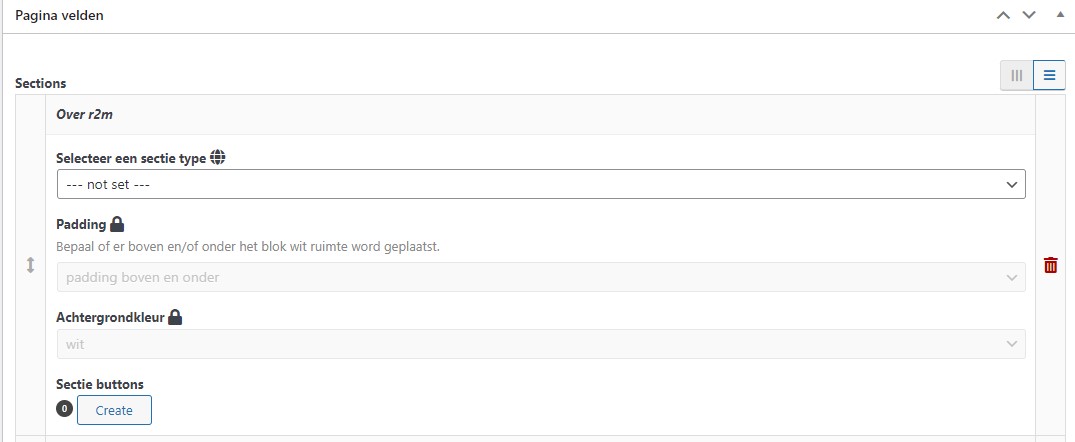Click the globe icon next to sectie type
The height and width of the screenshot is (442, 1075).
pos(218,158)
